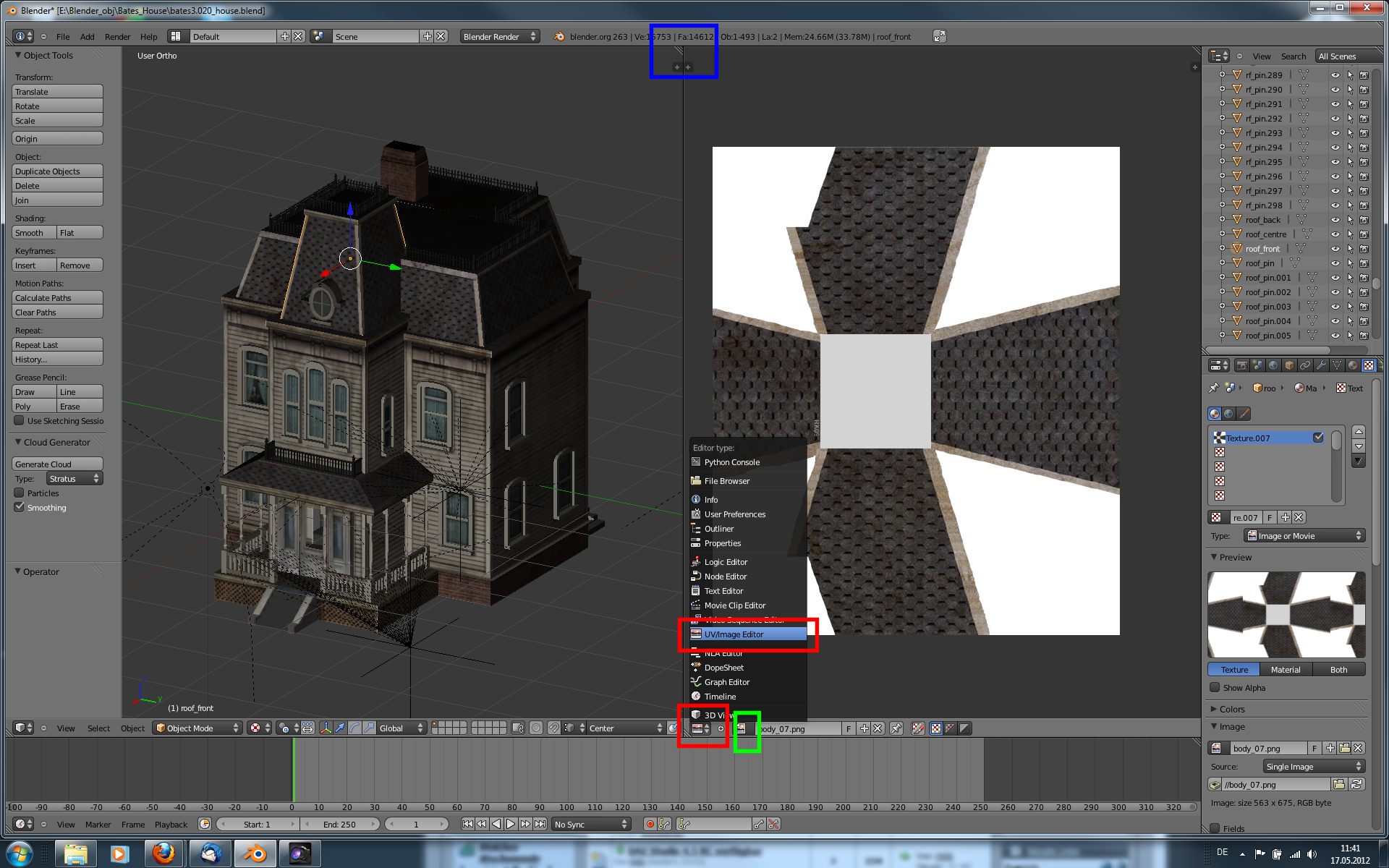Toggle Show Alpha in texture preview
The height and width of the screenshot is (868, 1389).
pyautogui.click(x=1215, y=687)
